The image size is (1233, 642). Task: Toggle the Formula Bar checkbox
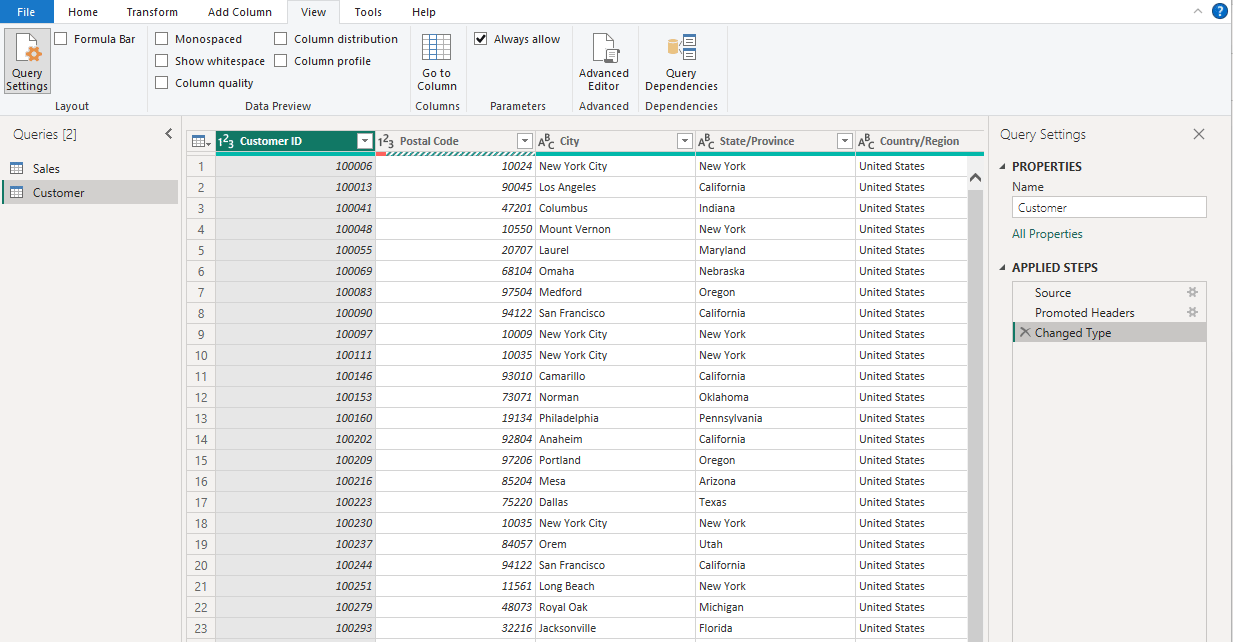pyautogui.click(x=61, y=39)
